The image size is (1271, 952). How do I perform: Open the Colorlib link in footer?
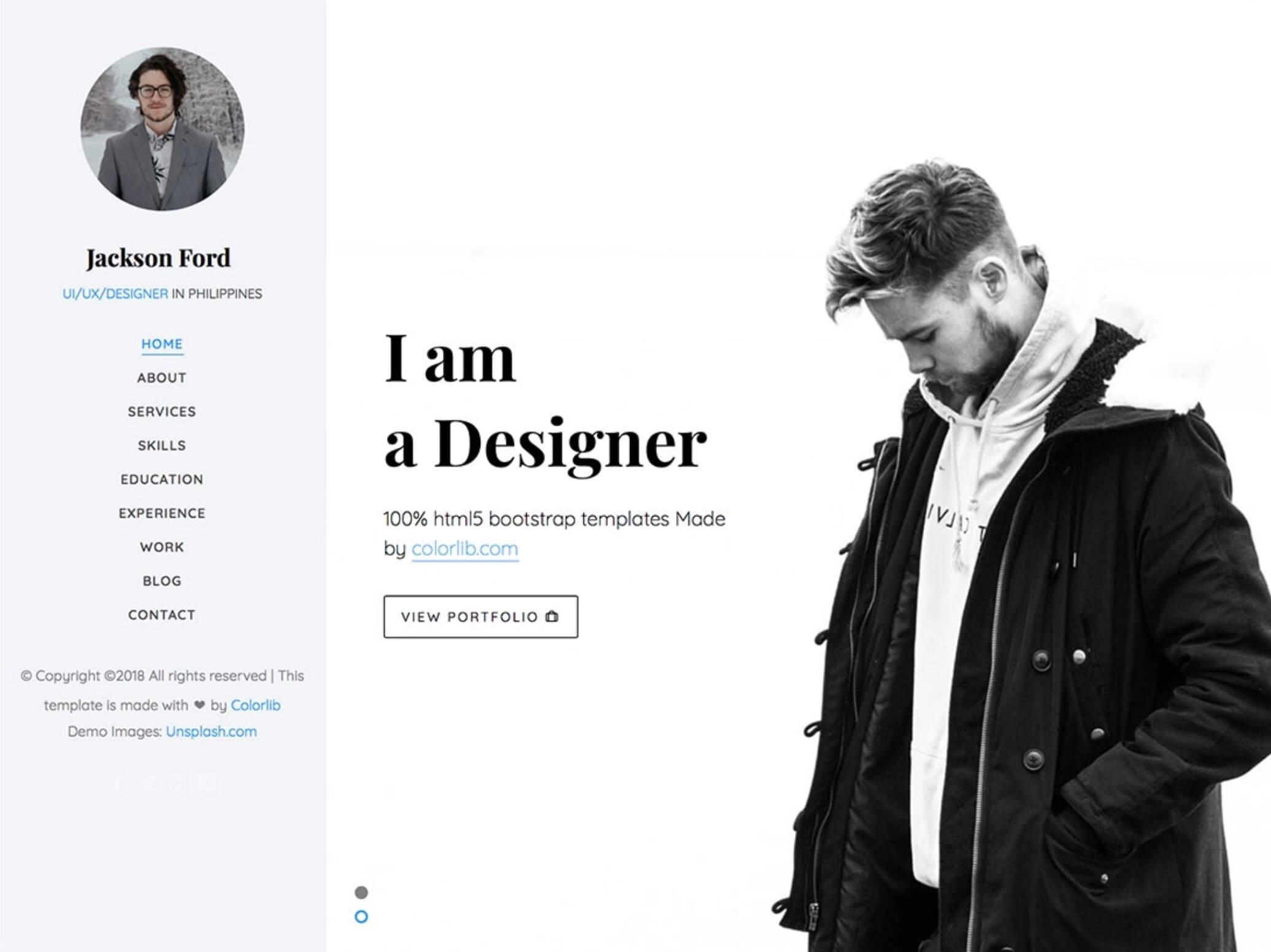click(x=256, y=705)
